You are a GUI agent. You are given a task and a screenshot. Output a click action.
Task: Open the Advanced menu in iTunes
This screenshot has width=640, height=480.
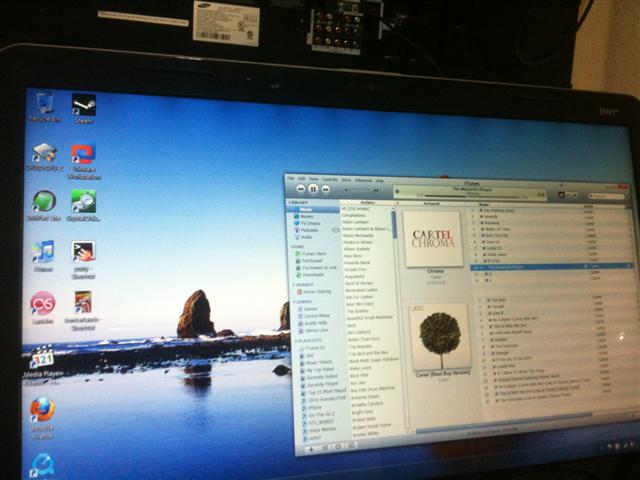pos(363,180)
